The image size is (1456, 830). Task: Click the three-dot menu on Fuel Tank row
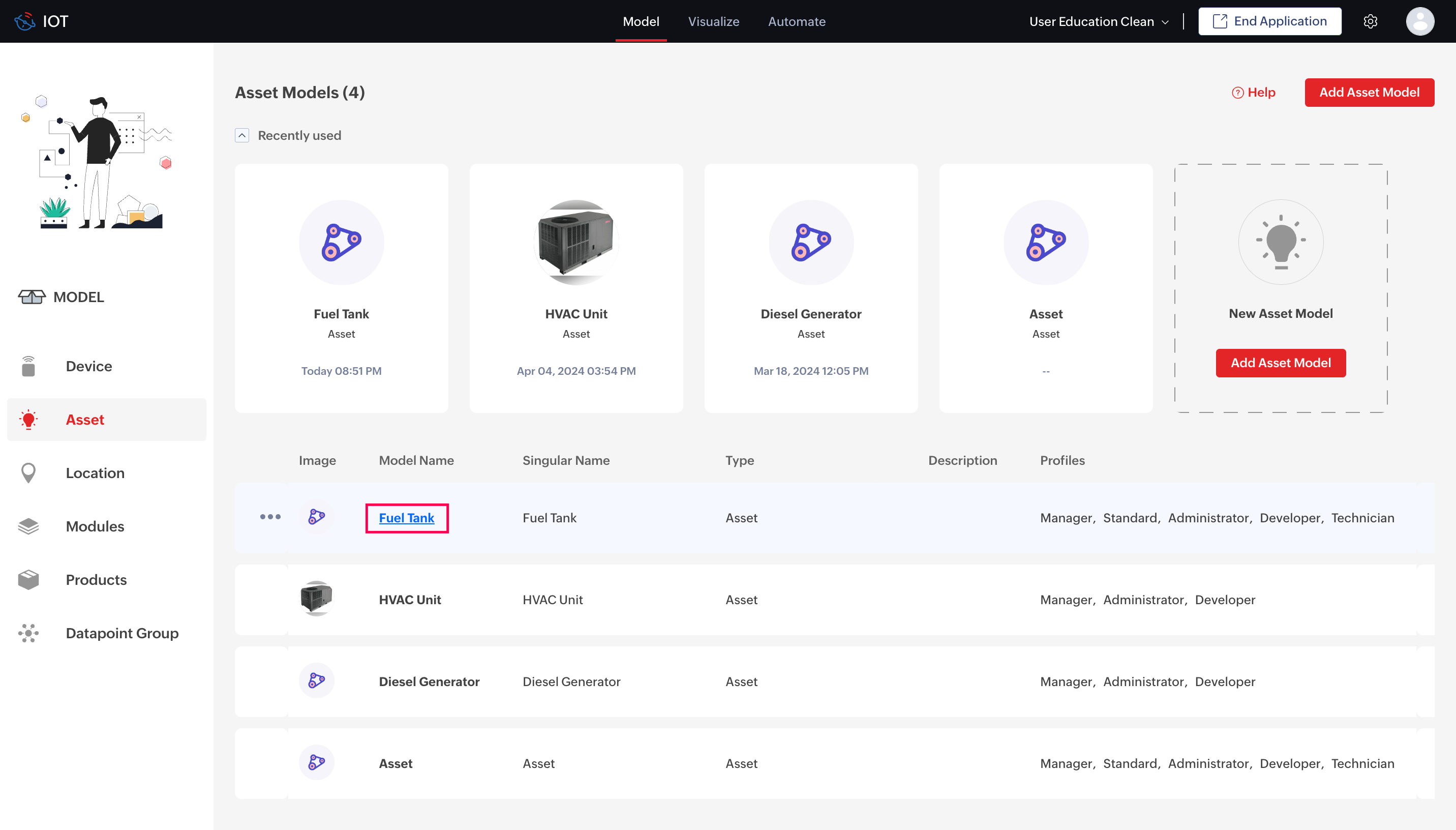[x=270, y=517]
